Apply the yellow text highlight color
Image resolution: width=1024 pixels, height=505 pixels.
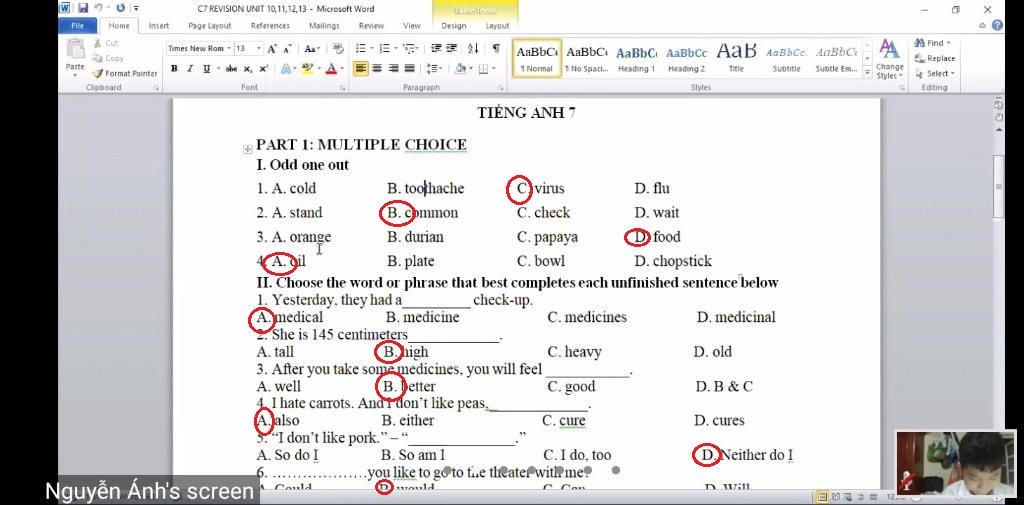pos(306,69)
